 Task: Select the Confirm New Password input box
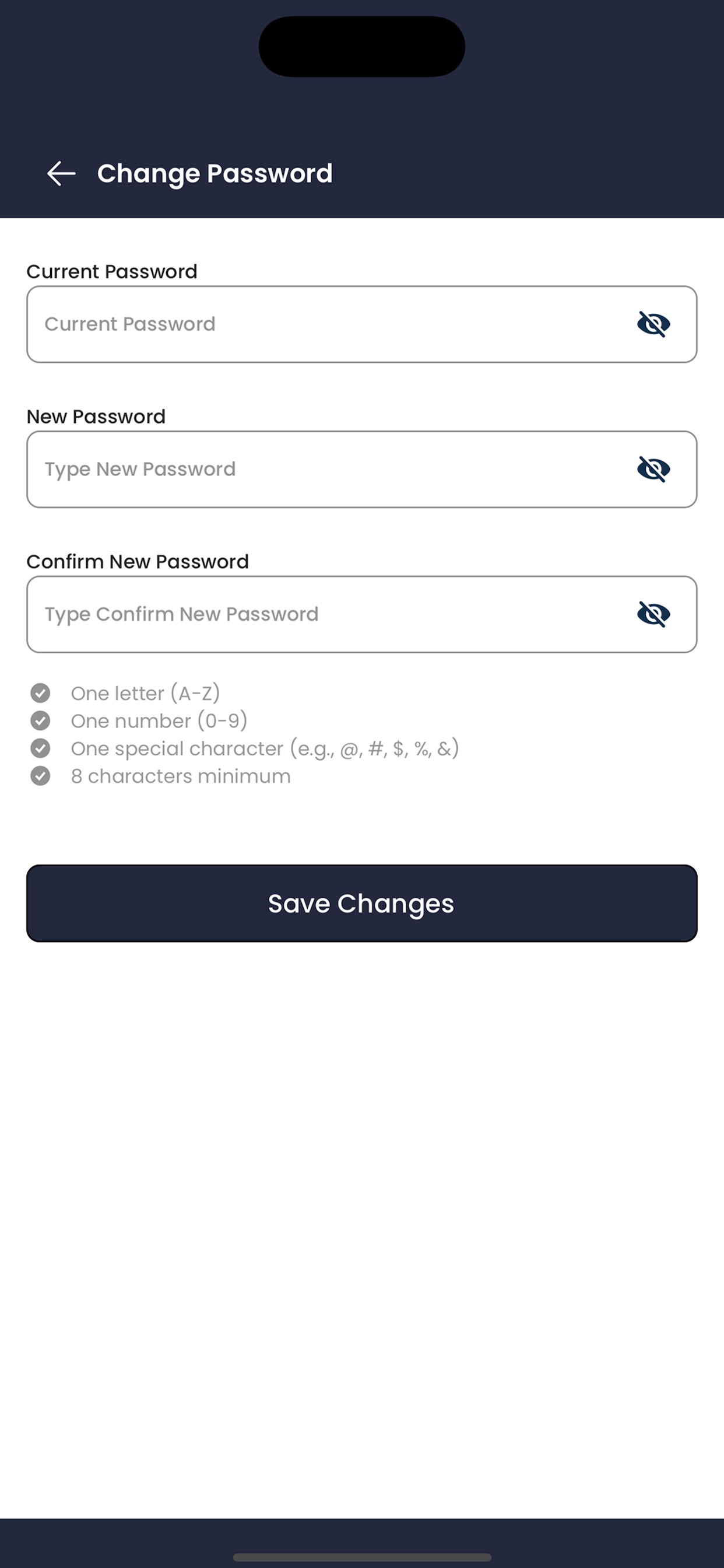(x=329, y=614)
